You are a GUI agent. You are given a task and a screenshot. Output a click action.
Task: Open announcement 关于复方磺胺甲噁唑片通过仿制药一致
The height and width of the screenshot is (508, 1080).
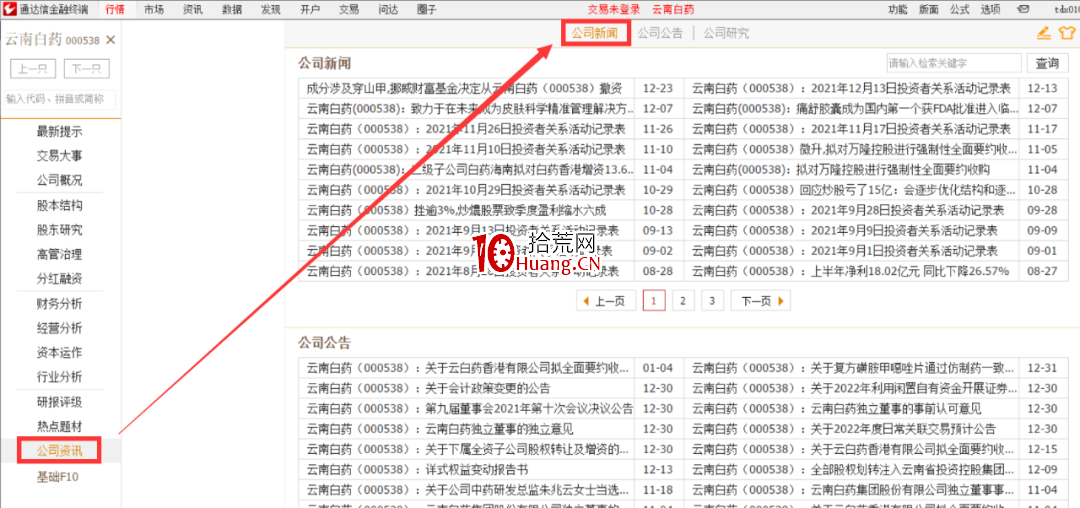pos(855,368)
